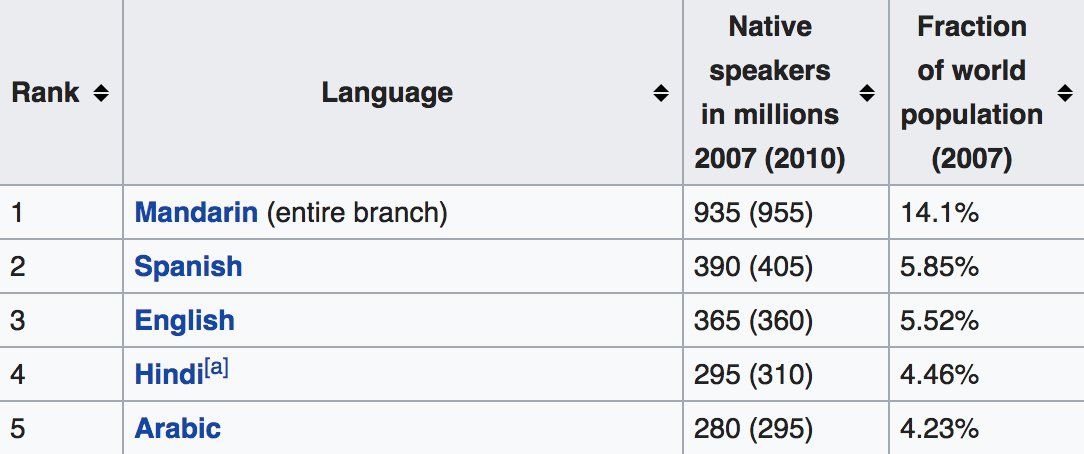Click the Native speakers in millions header

pyautogui.click(x=769, y=93)
